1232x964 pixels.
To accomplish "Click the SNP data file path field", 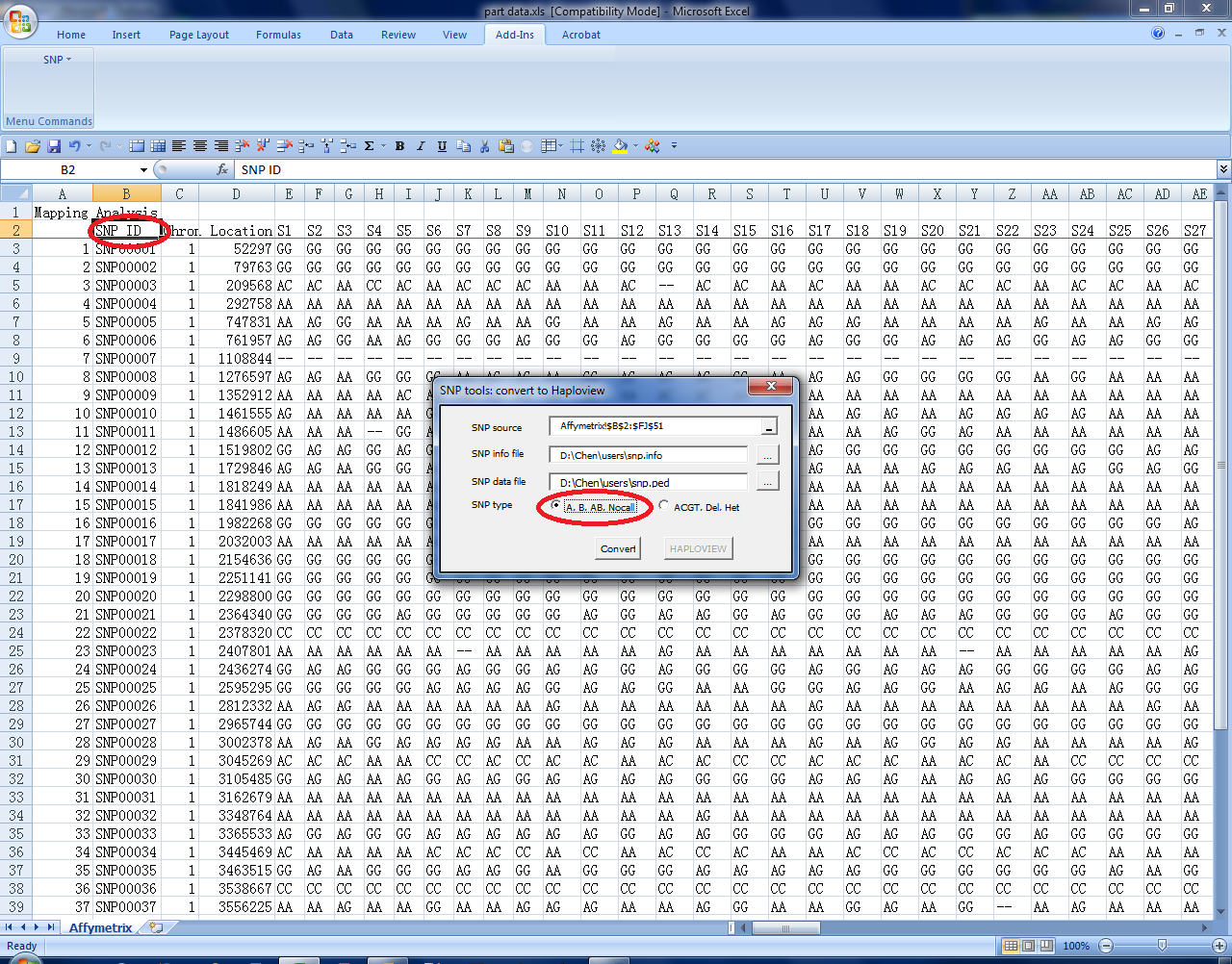I will coord(650,482).
